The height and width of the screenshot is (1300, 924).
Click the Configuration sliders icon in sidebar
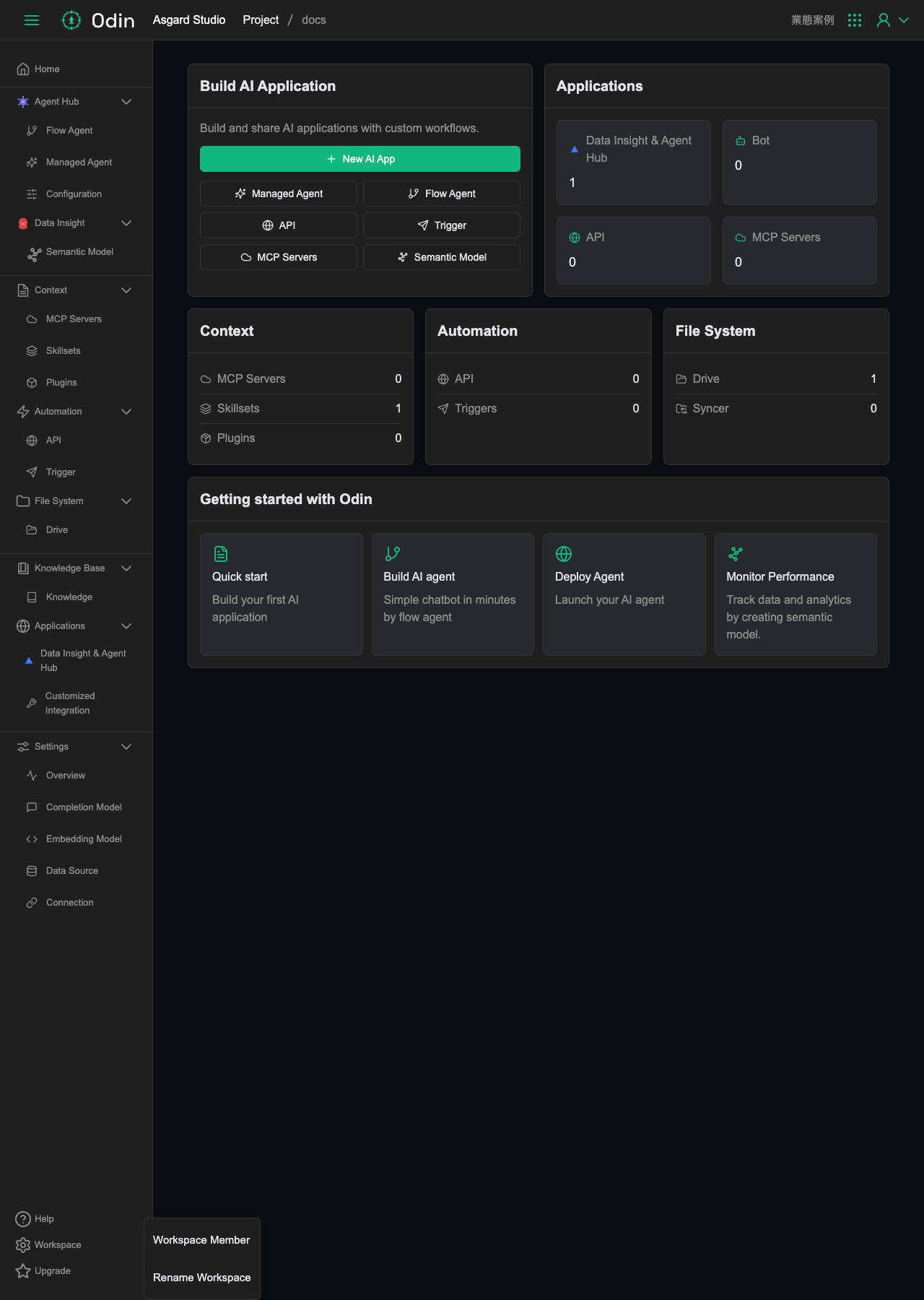[32, 194]
